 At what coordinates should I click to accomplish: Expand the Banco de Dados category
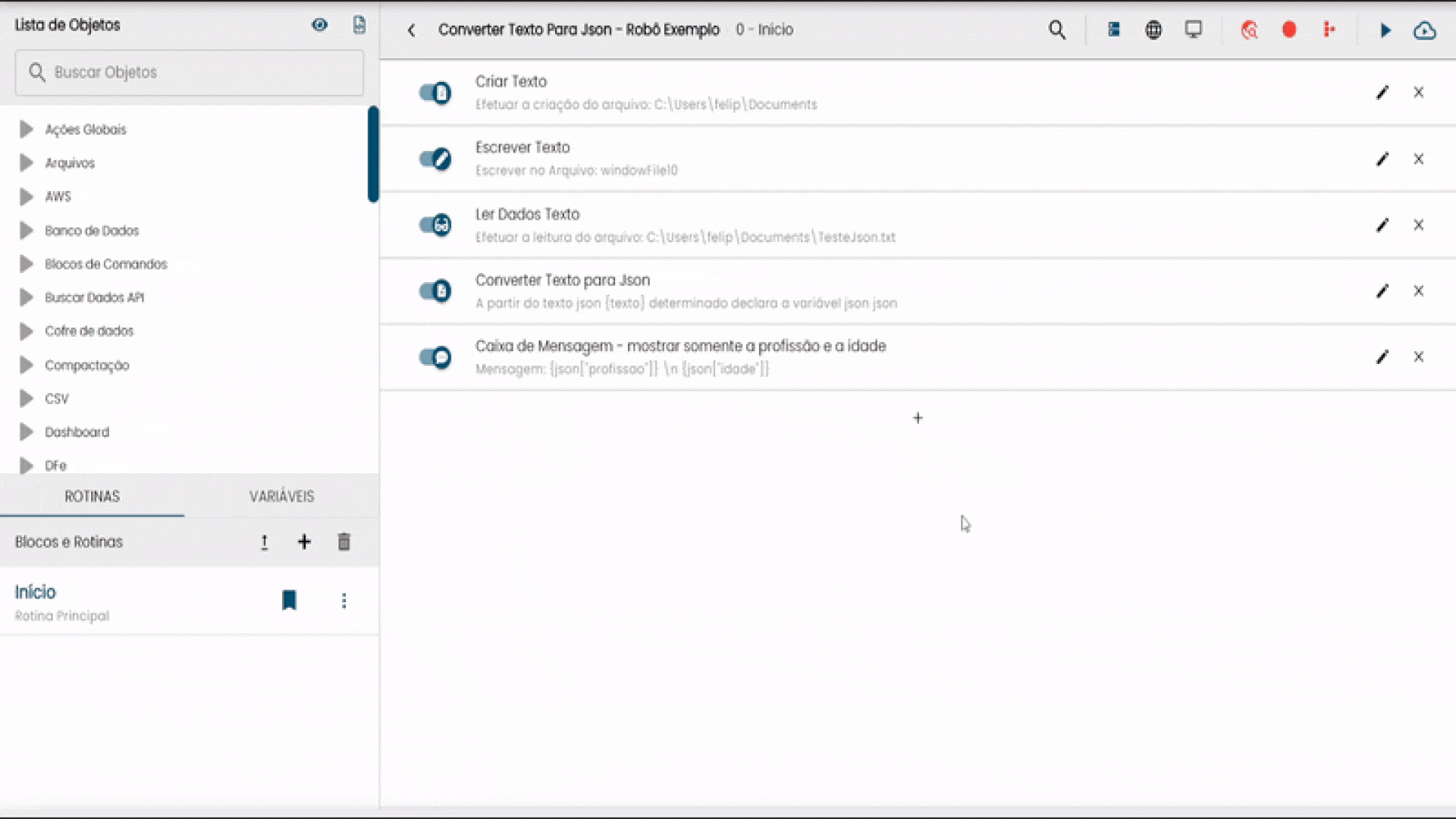click(27, 231)
